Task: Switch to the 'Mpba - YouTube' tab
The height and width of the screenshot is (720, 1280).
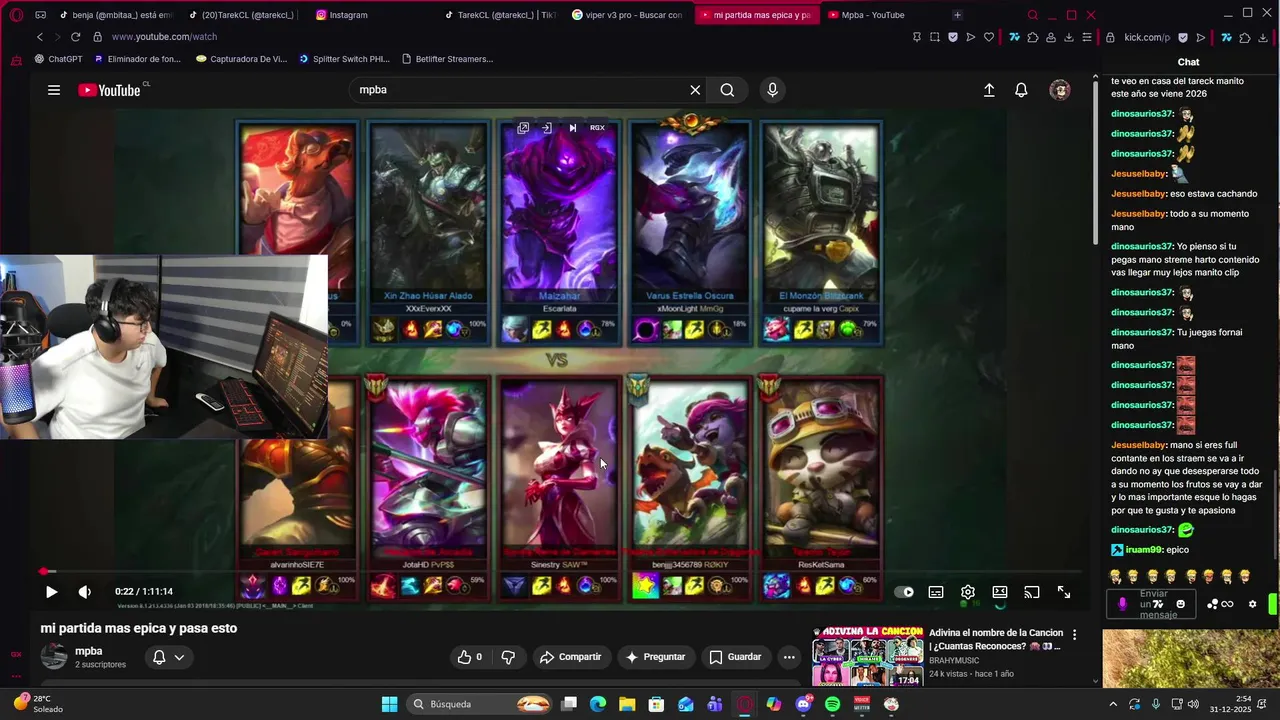Action: 866,15
